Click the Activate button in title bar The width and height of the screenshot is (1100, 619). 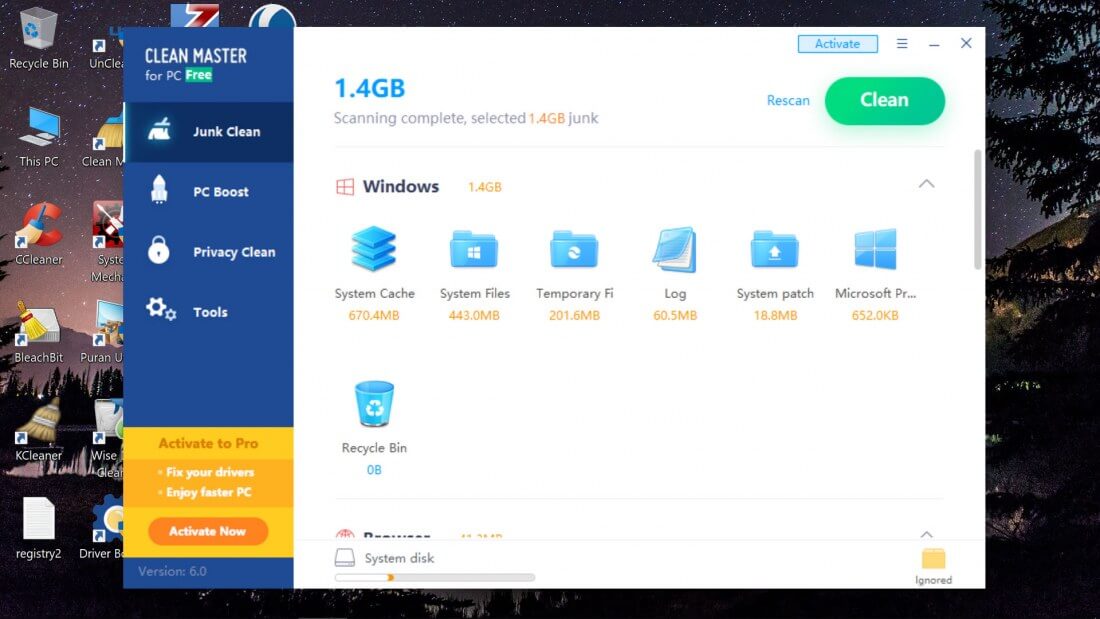point(838,44)
